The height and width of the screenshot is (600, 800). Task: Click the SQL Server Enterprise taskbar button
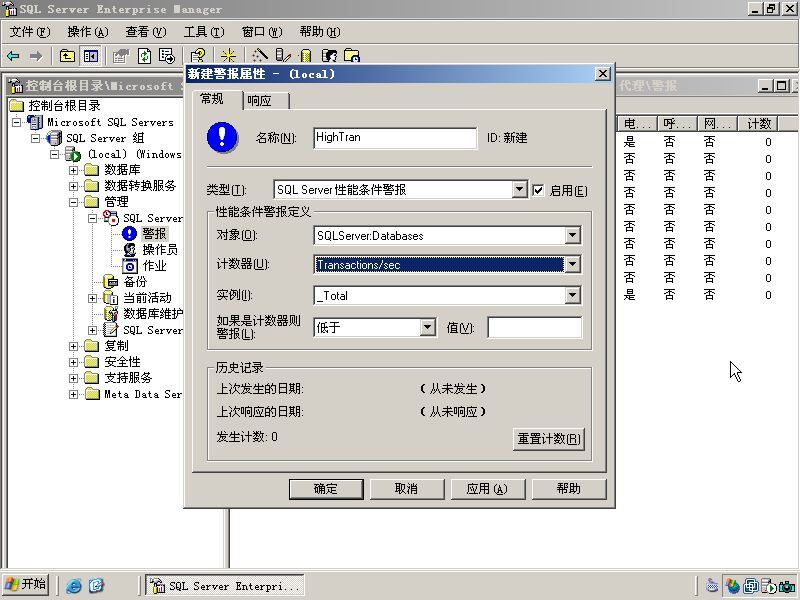pyautogui.click(x=225, y=586)
